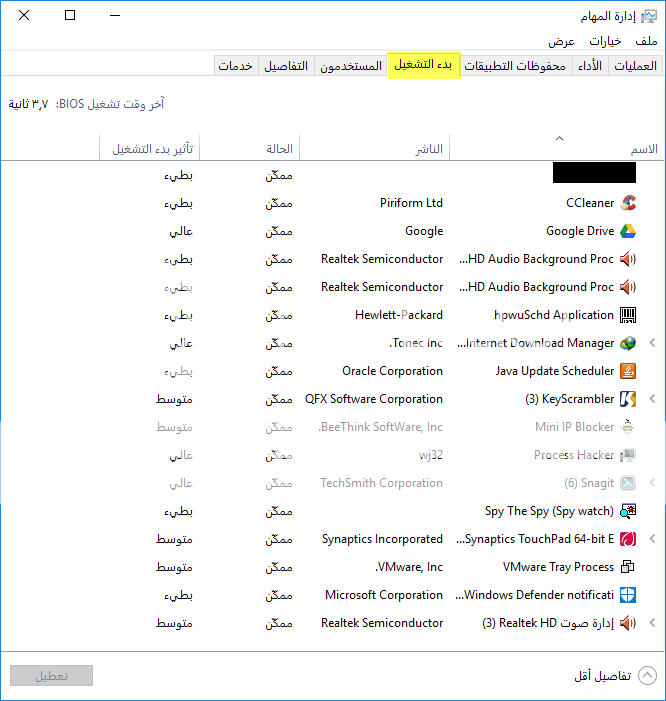Click the تعطيل (Disable) button
The width and height of the screenshot is (666, 701).
(x=51, y=676)
